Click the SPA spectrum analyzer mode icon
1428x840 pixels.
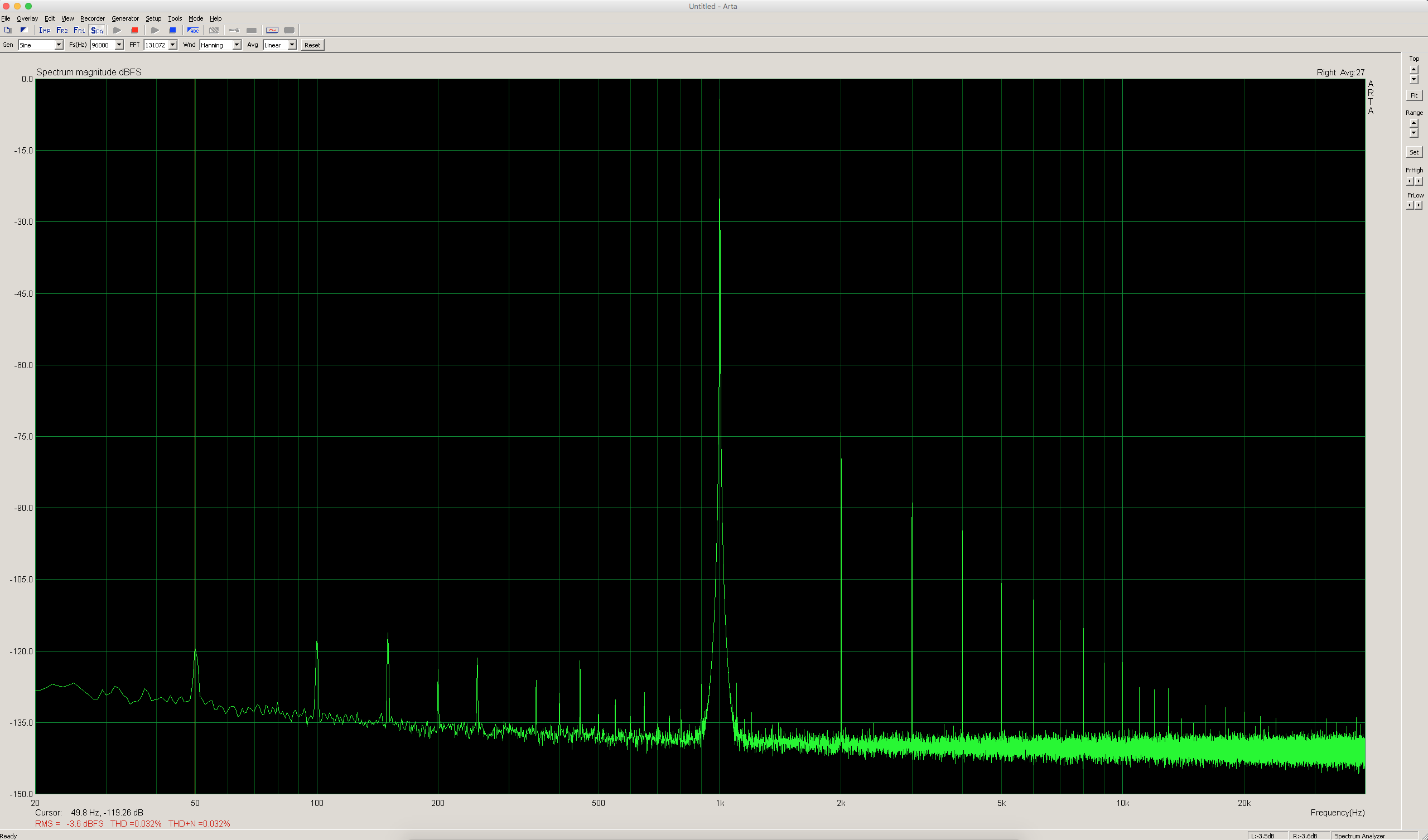[x=97, y=31]
